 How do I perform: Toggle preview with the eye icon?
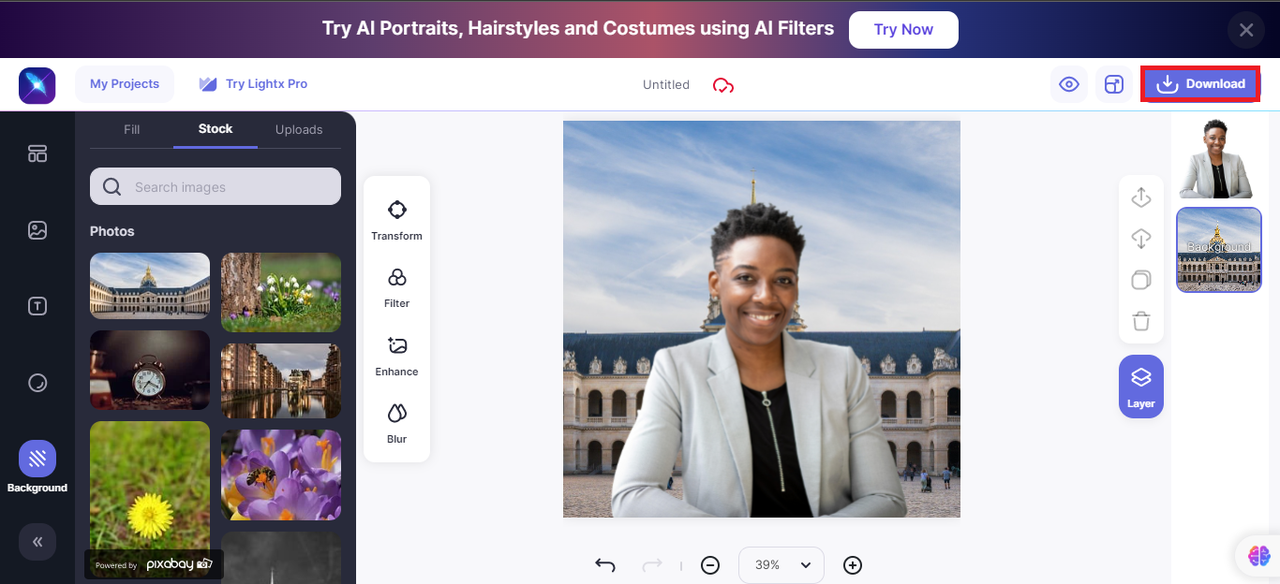pyautogui.click(x=1069, y=84)
